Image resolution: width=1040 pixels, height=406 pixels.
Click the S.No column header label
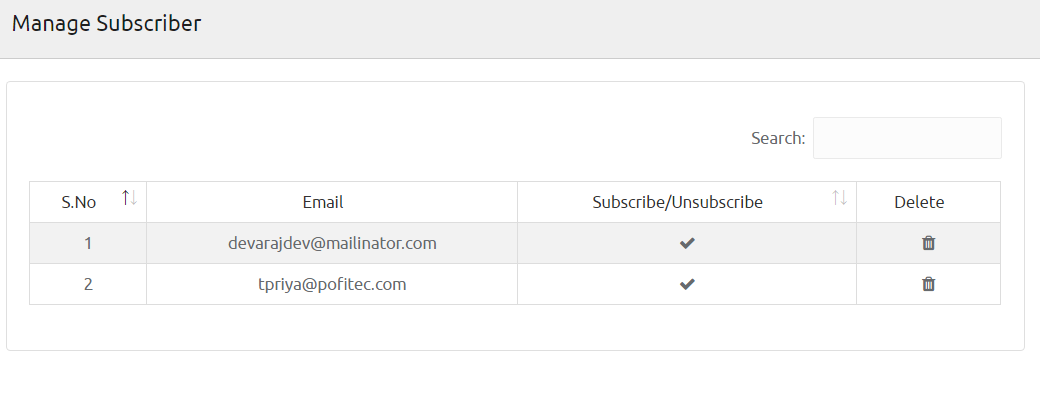(x=79, y=202)
